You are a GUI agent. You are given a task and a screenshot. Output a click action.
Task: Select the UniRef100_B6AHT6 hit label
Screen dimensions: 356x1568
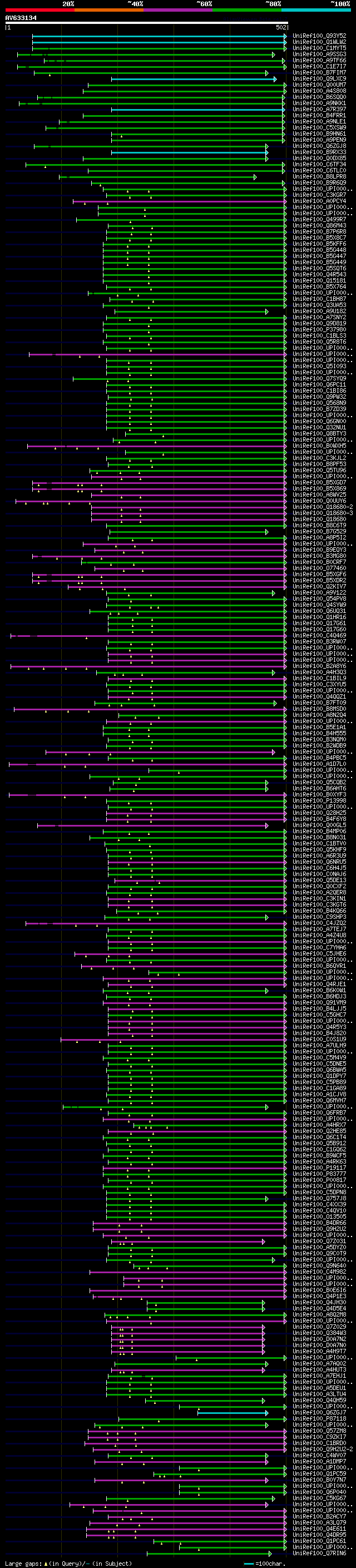319,788
